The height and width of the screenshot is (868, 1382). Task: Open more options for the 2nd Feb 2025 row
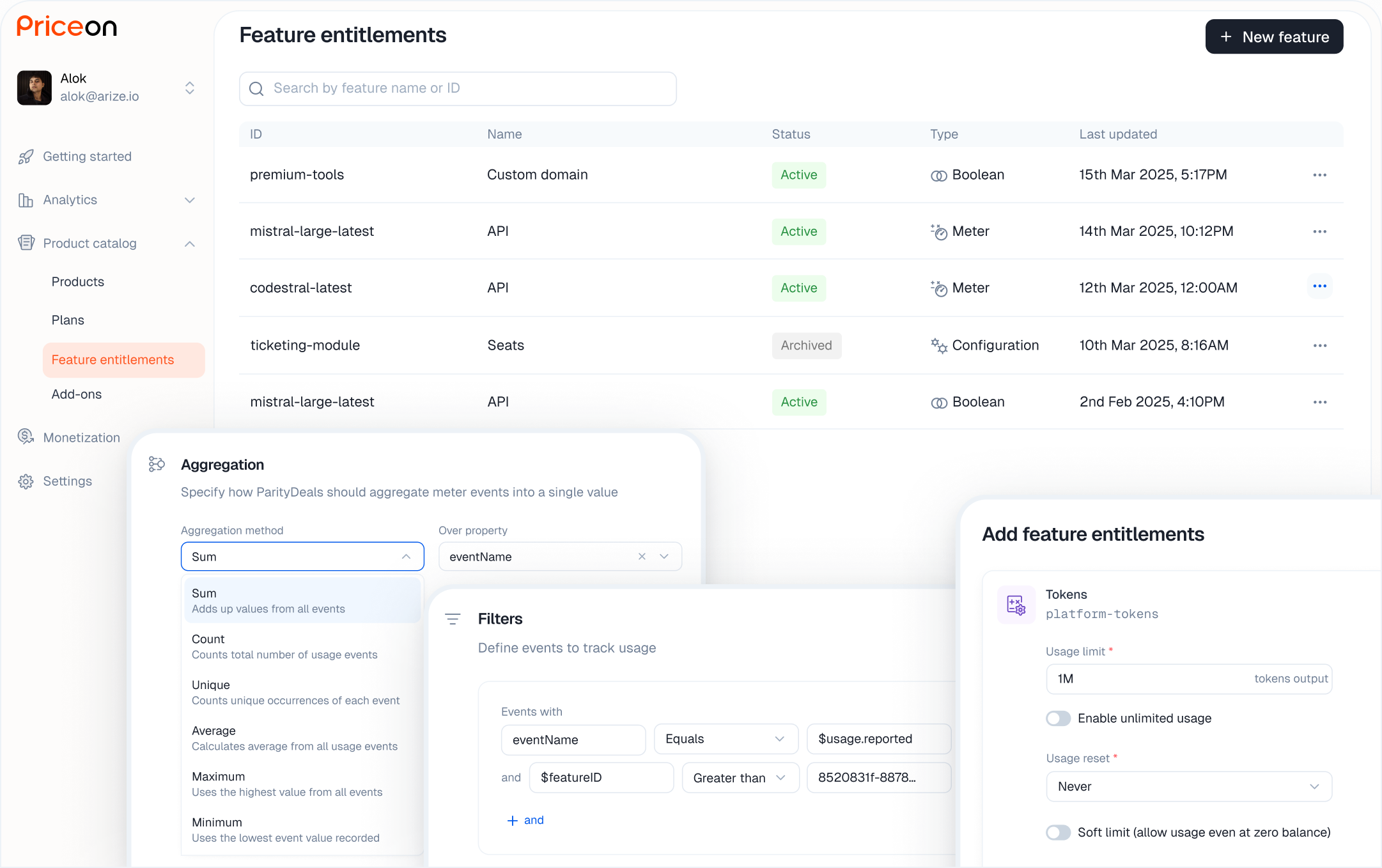click(1319, 402)
